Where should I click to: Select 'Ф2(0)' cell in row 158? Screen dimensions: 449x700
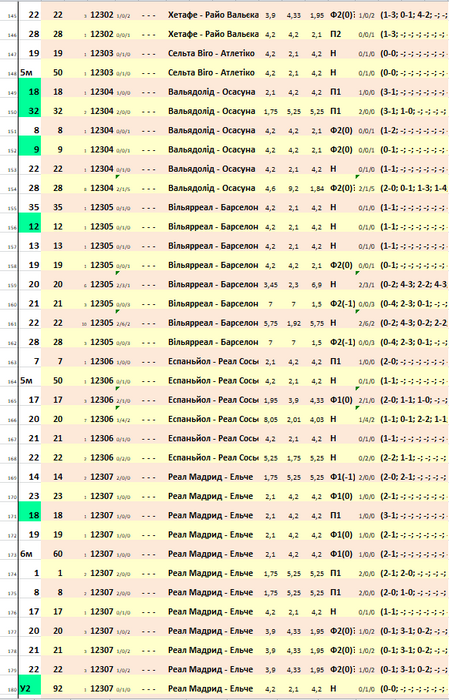click(341, 265)
